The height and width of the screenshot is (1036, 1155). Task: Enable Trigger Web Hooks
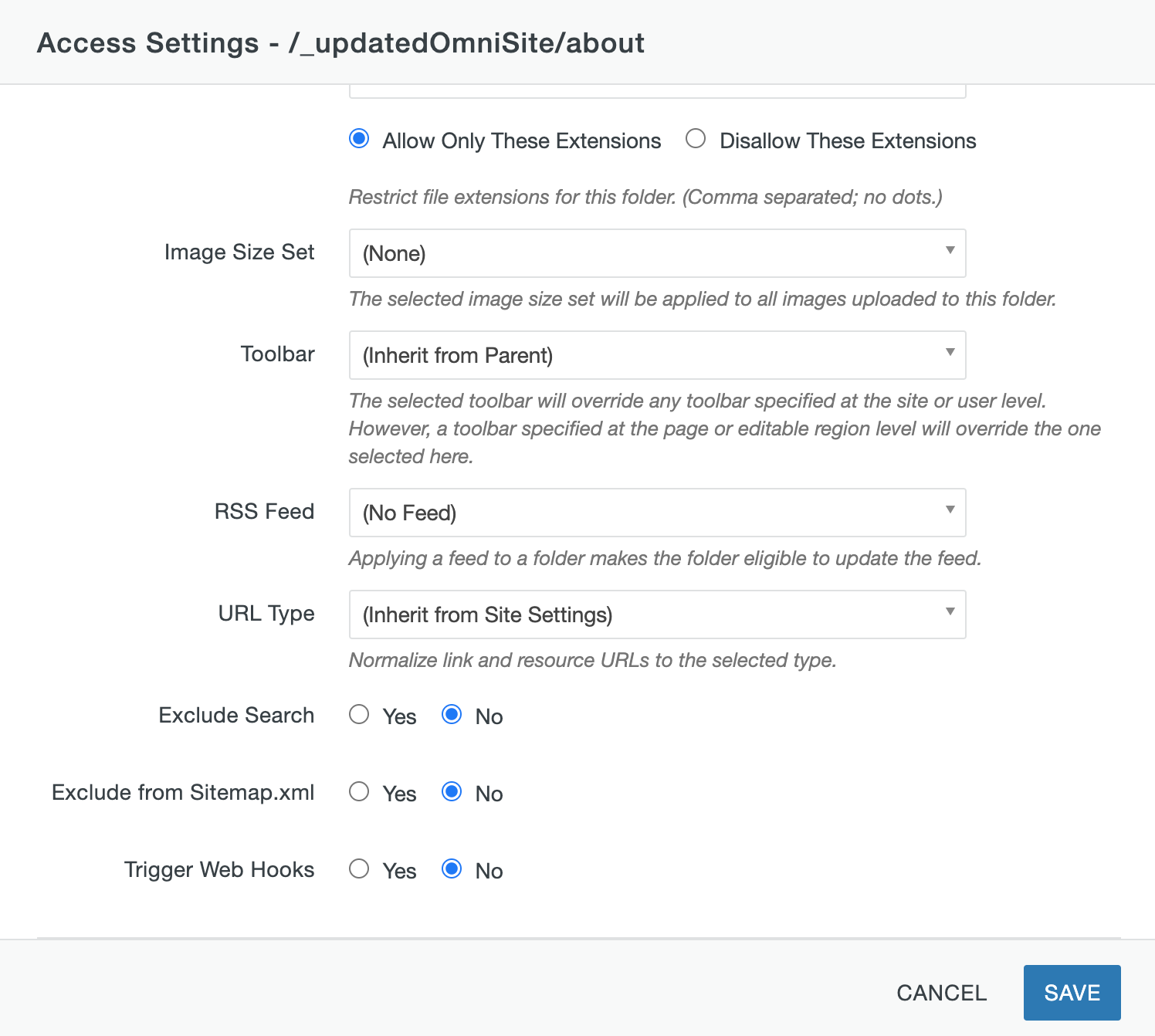(x=359, y=869)
